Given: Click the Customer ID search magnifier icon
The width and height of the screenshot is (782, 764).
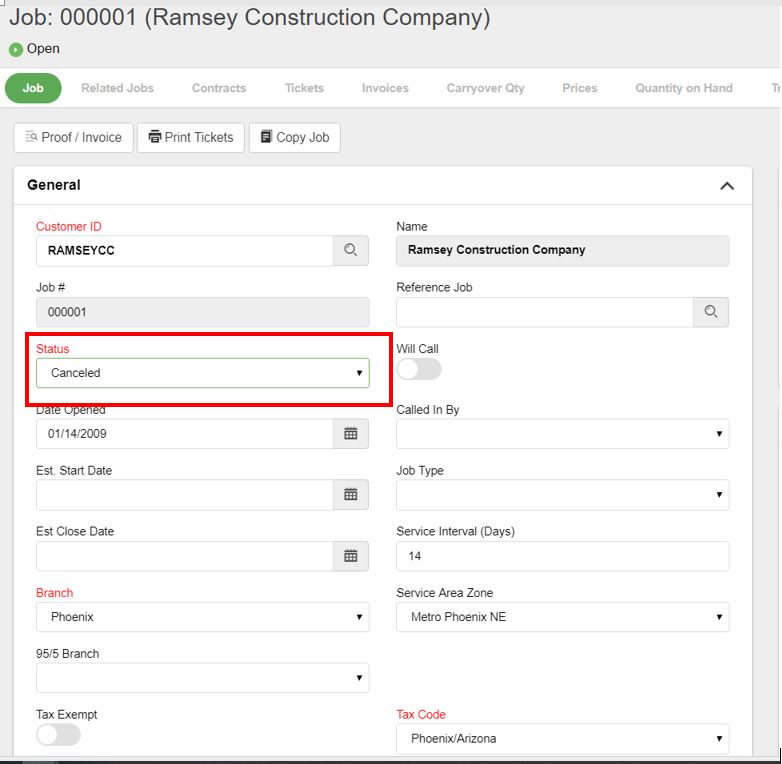Looking at the screenshot, I should (x=351, y=250).
